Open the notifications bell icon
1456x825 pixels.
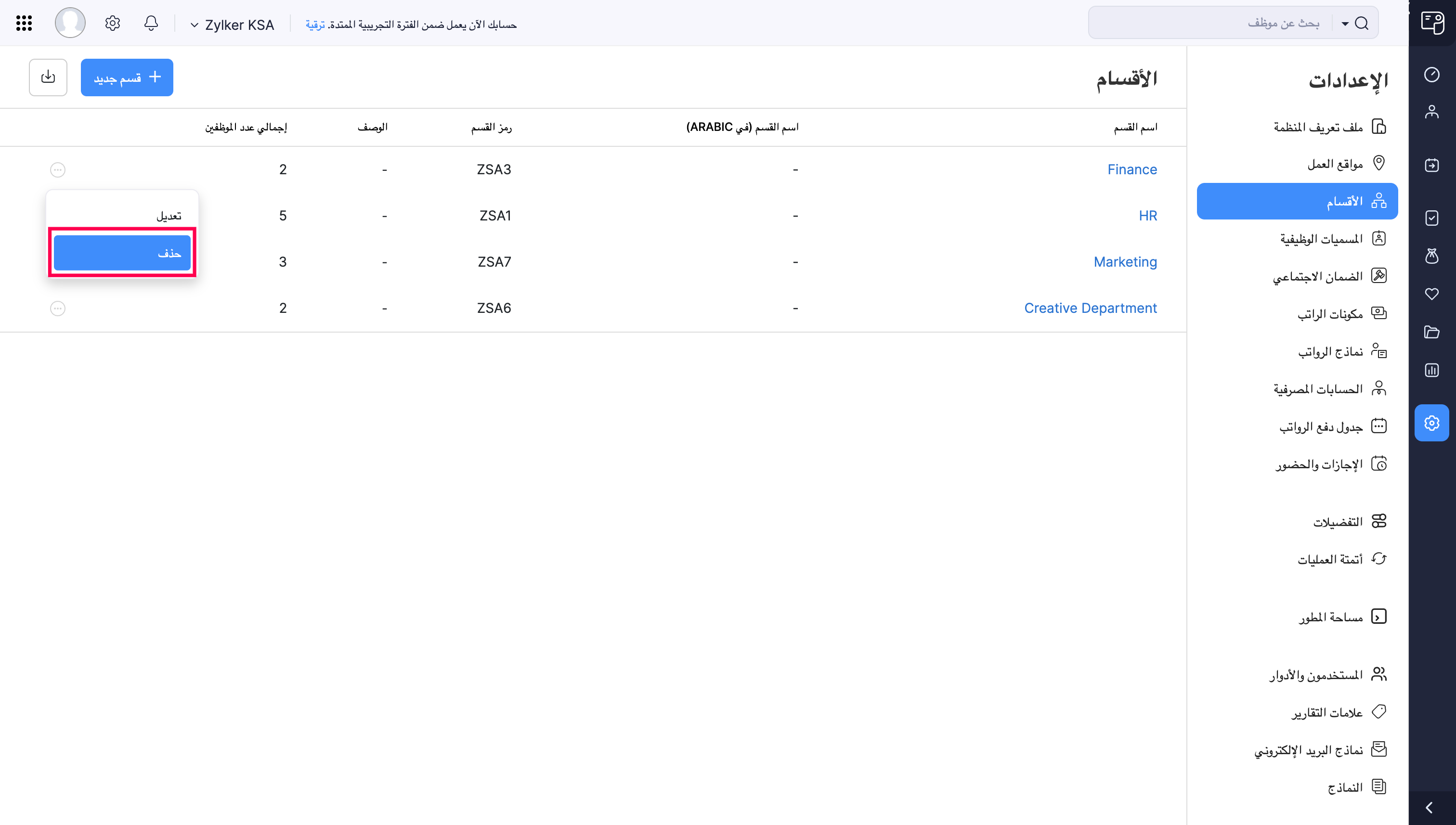tap(151, 23)
